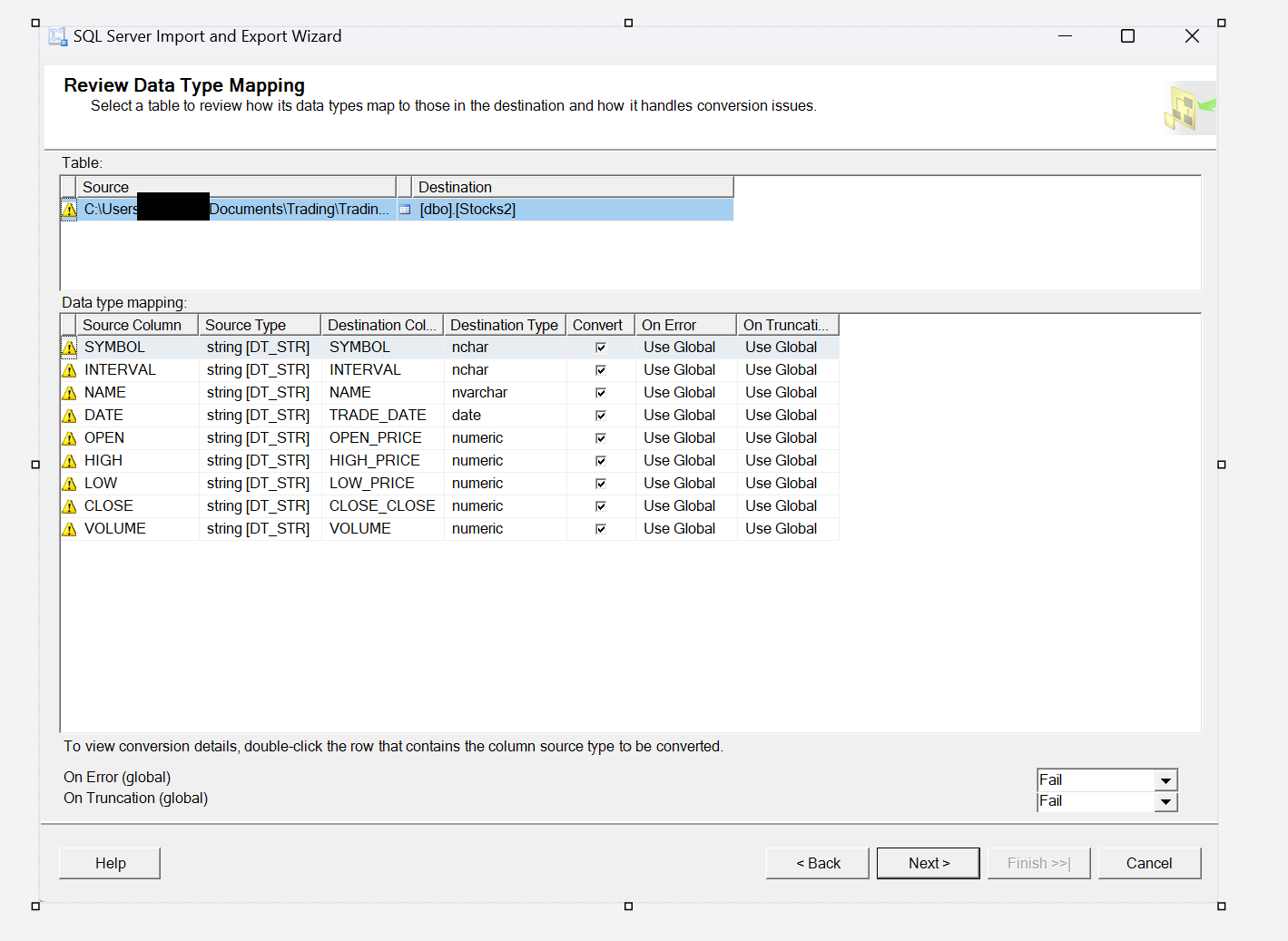Image resolution: width=1288 pixels, height=941 pixels.
Task: Click the Source Type column header
Action: (260, 325)
